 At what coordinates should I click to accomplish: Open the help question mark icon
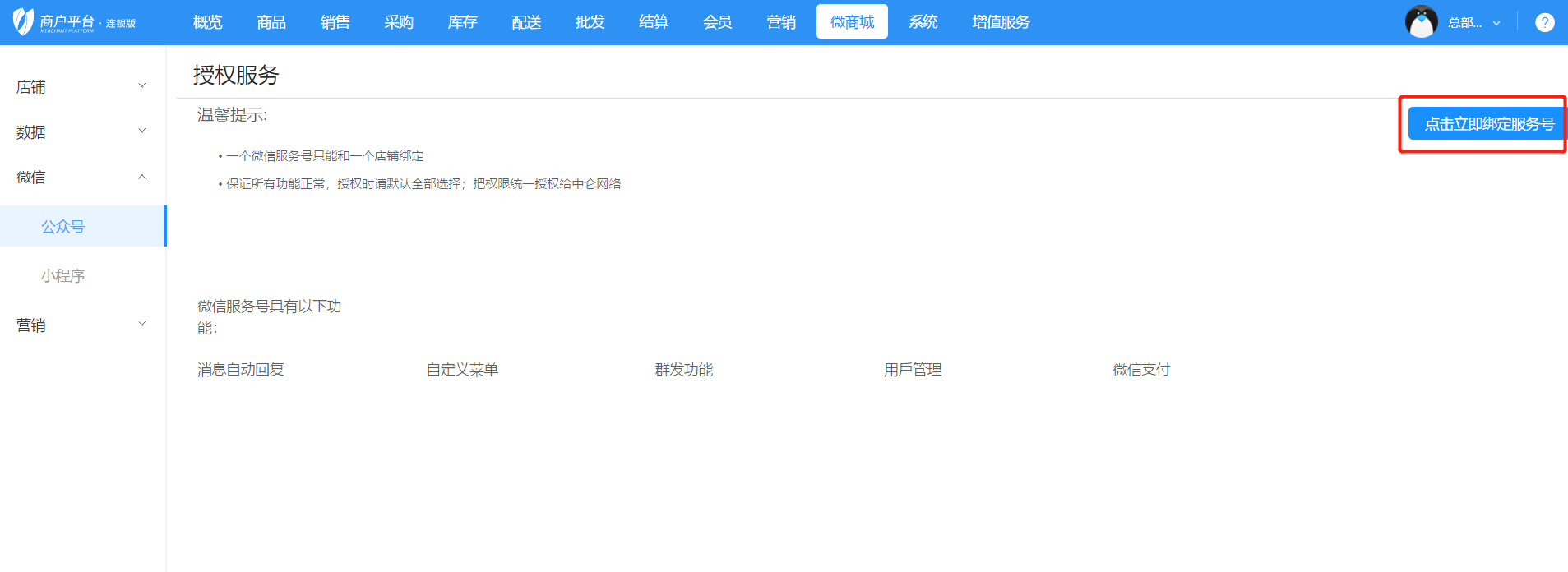pos(1544,23)
